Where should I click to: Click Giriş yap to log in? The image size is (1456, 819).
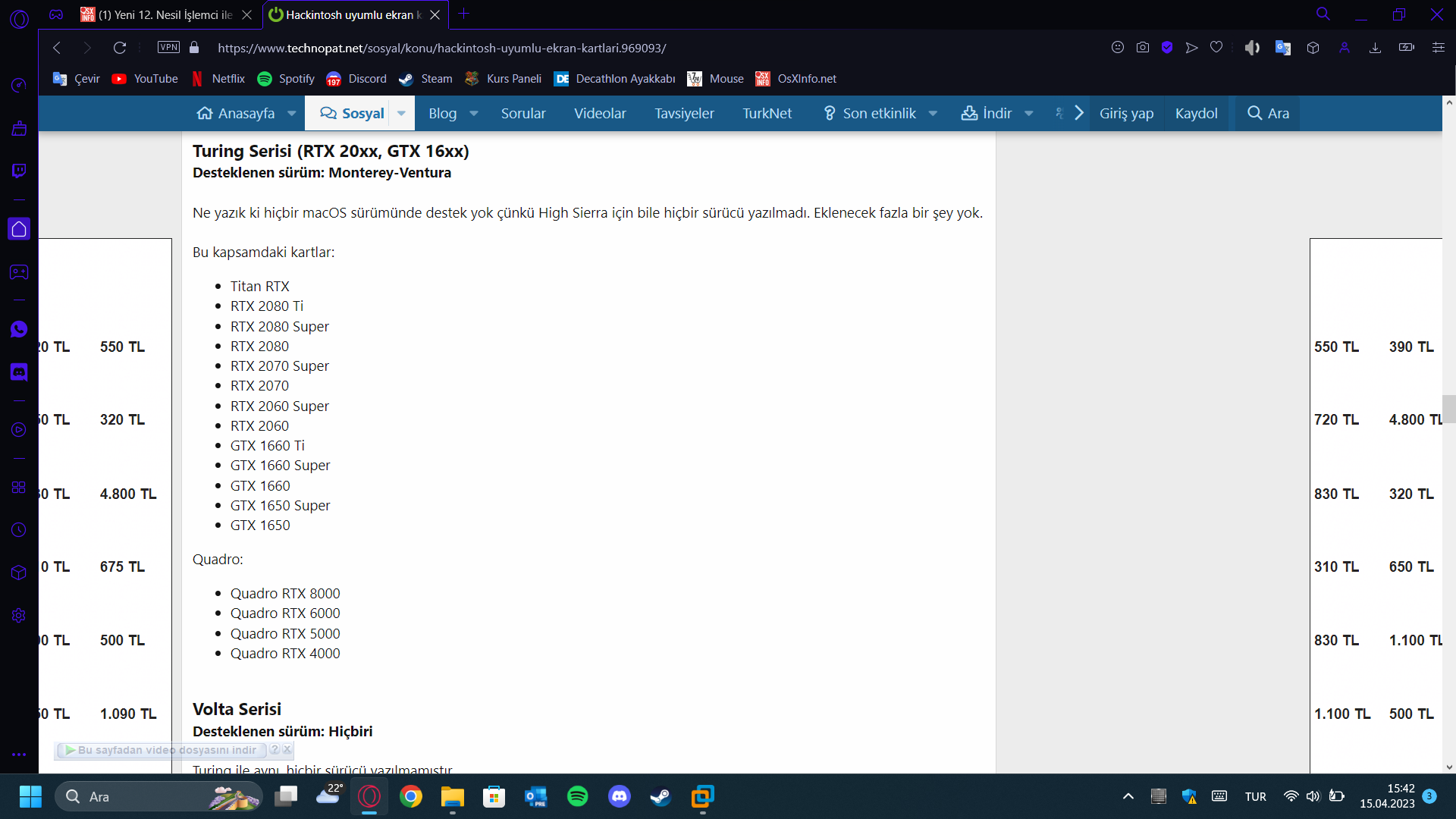pyautogui.click(x=1126, y=114)
